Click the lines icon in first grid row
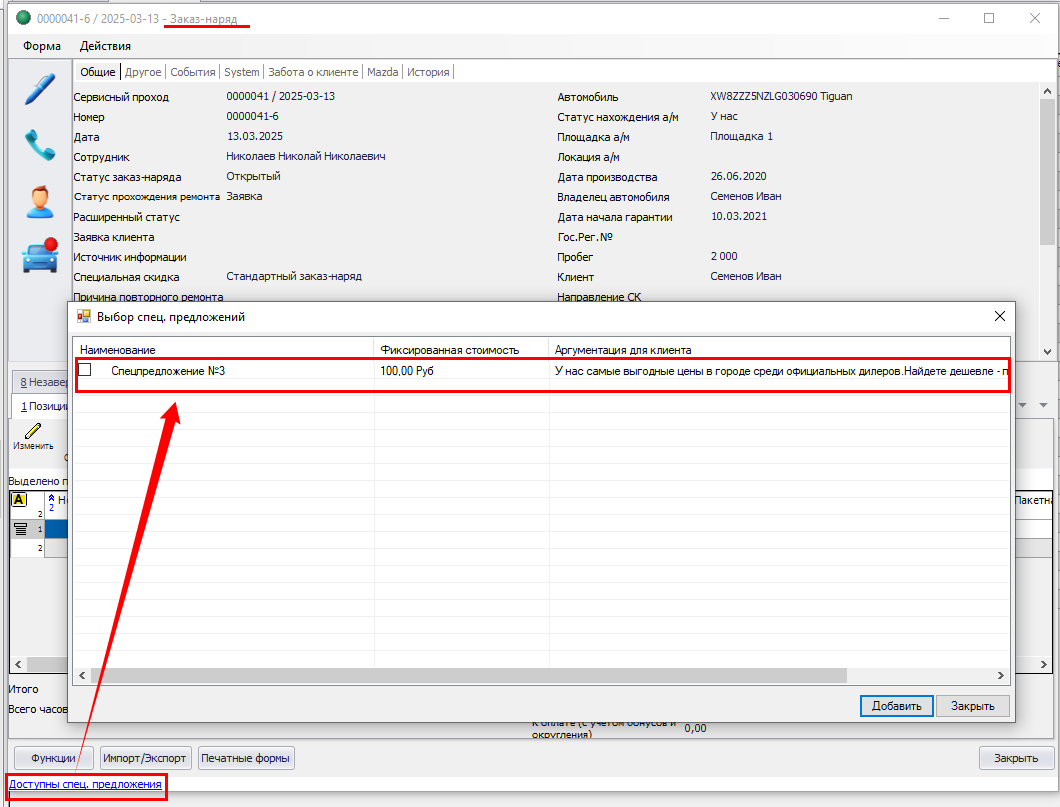The width and height of the screenshot is (1060, 807). [x=19, y=529]
